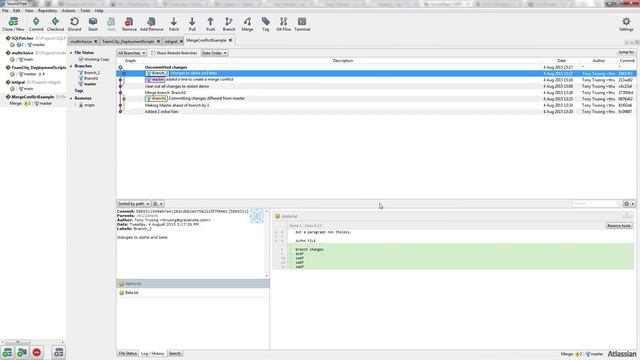640x360 pixels.
Task: Select Branch_2 in the Branches list
Action: [x=91, y=73]
